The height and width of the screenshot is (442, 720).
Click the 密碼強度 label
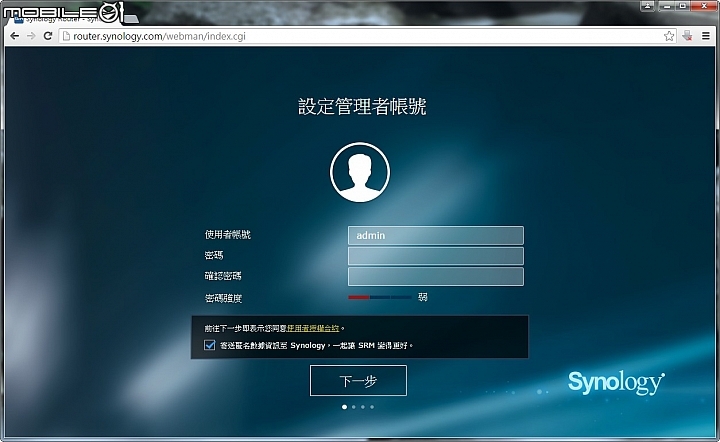coord(223,298)
